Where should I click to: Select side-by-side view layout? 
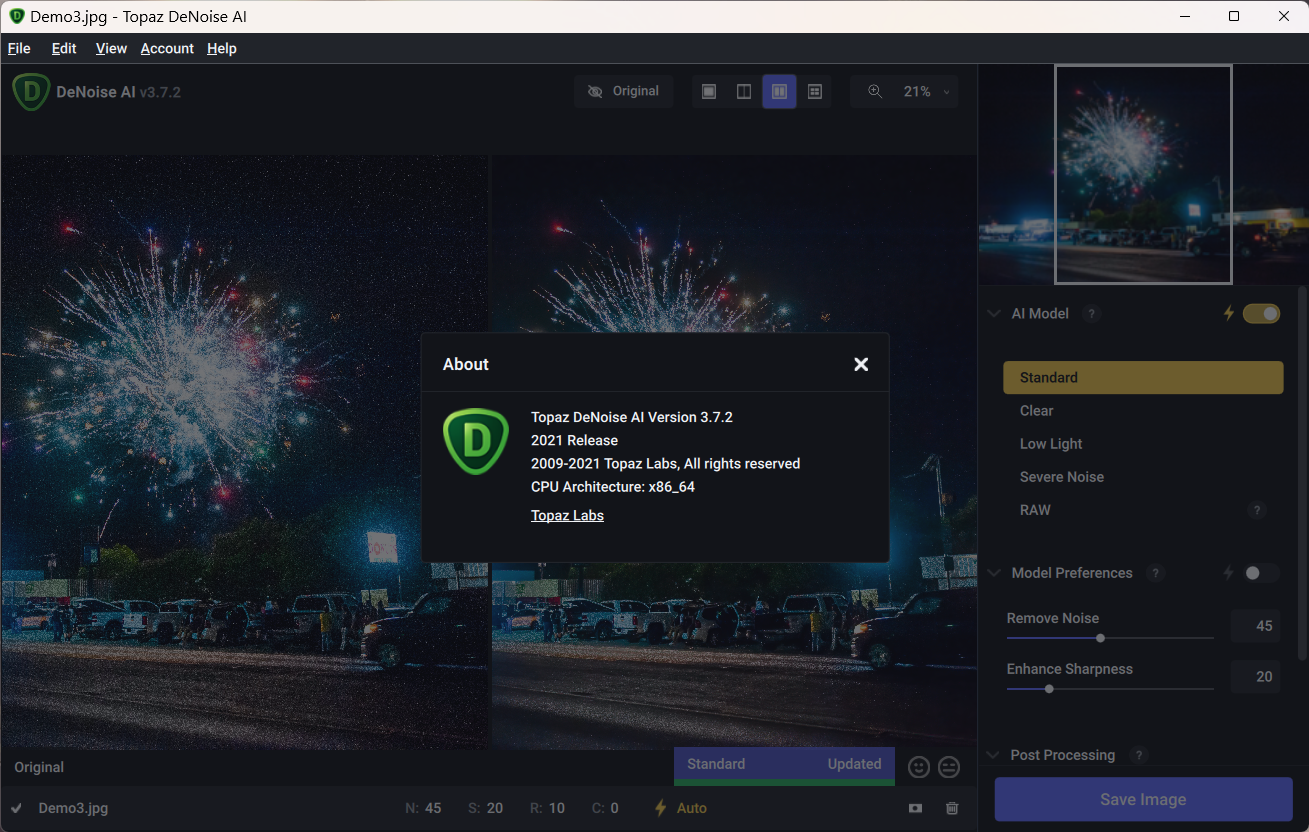pos(779,92)
